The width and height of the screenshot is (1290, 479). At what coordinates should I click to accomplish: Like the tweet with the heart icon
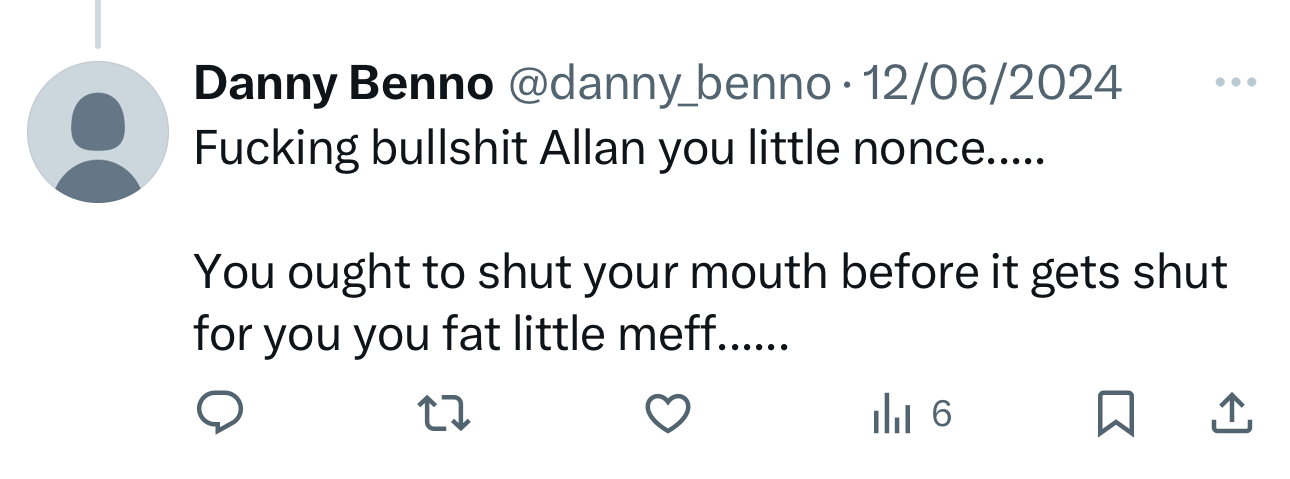[x=667, y=413]
